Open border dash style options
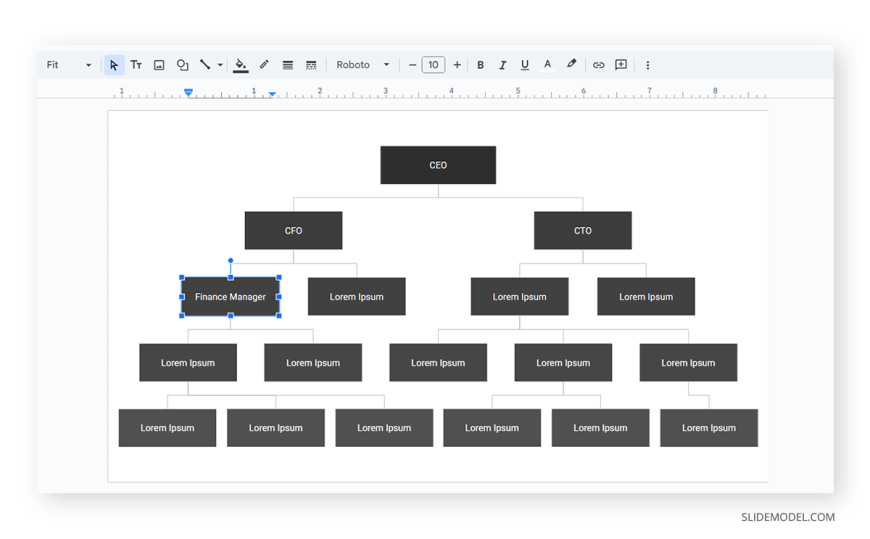 311,65
